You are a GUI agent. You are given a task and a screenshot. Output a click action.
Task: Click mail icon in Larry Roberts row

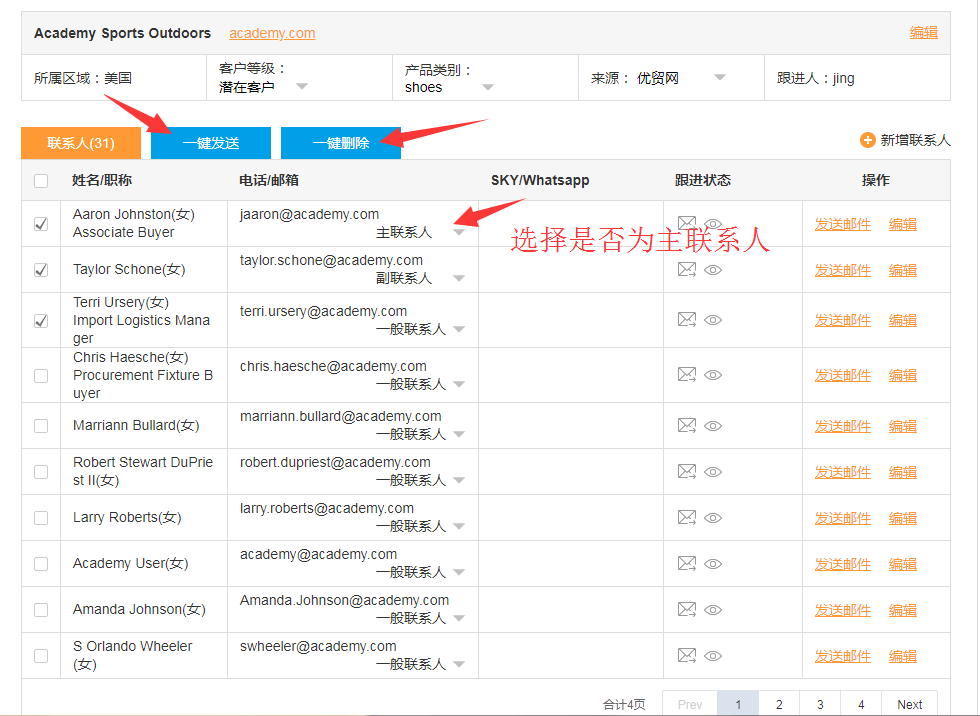point(687,517)
